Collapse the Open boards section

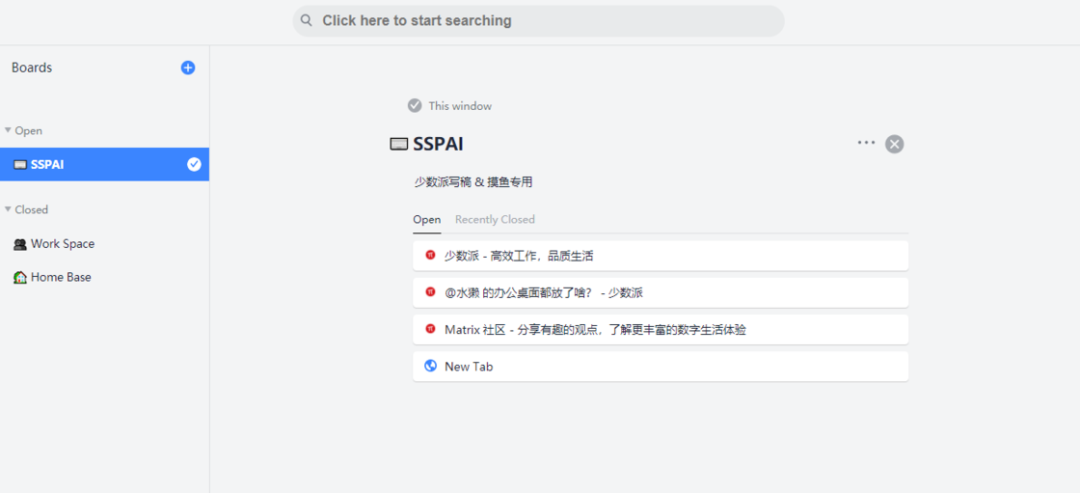[x=8, y=131]
